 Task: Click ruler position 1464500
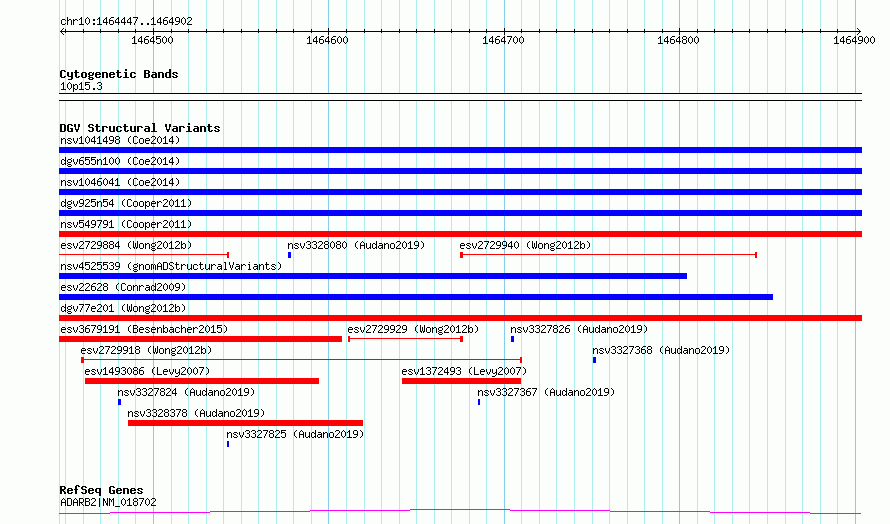coord(152,40)
